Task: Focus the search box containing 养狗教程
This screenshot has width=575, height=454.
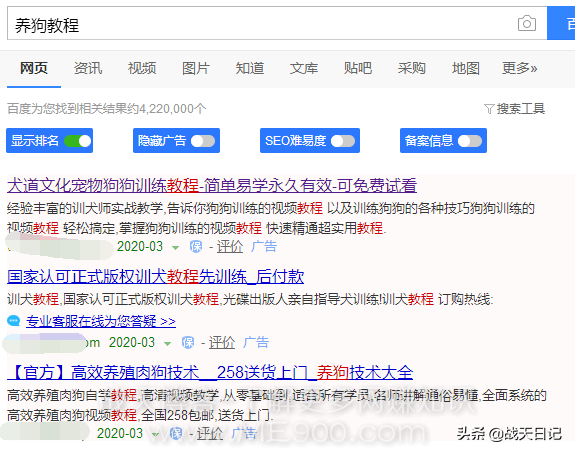Action: coord(277,23)
